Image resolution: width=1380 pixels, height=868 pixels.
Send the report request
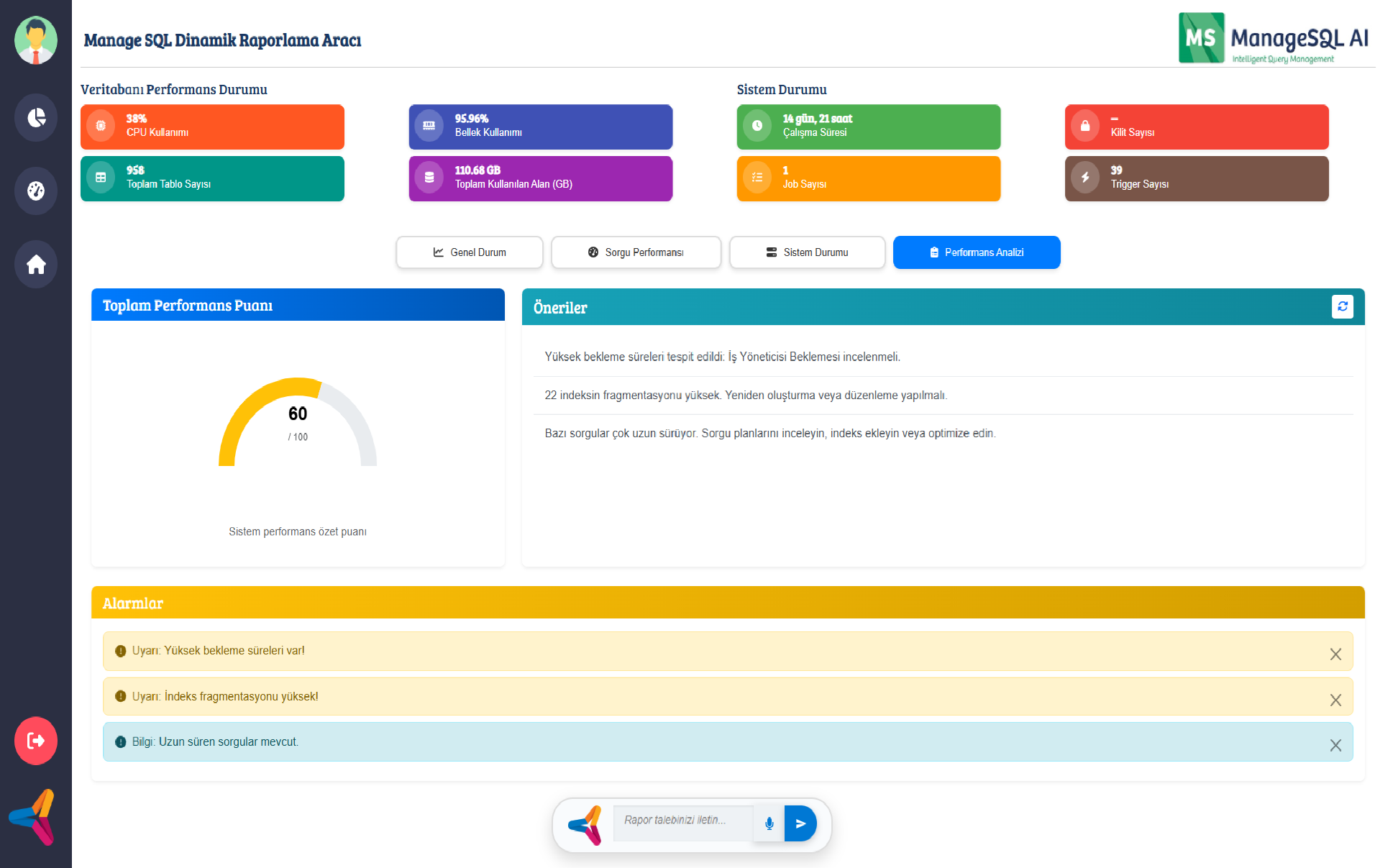[x=800, y=823]
